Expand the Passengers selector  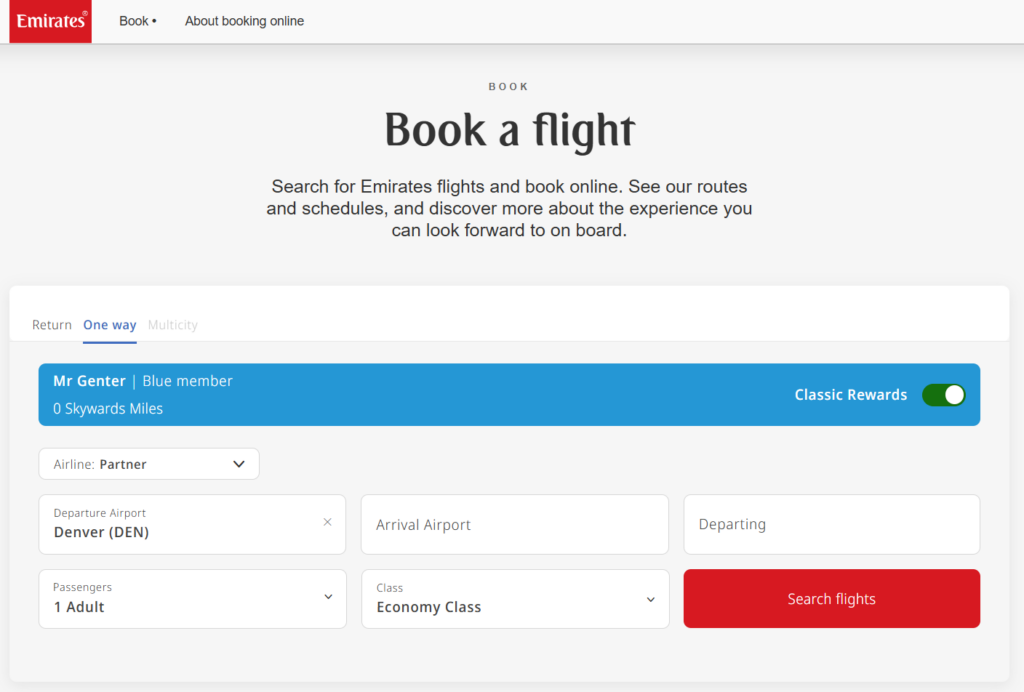coord(192,599)
